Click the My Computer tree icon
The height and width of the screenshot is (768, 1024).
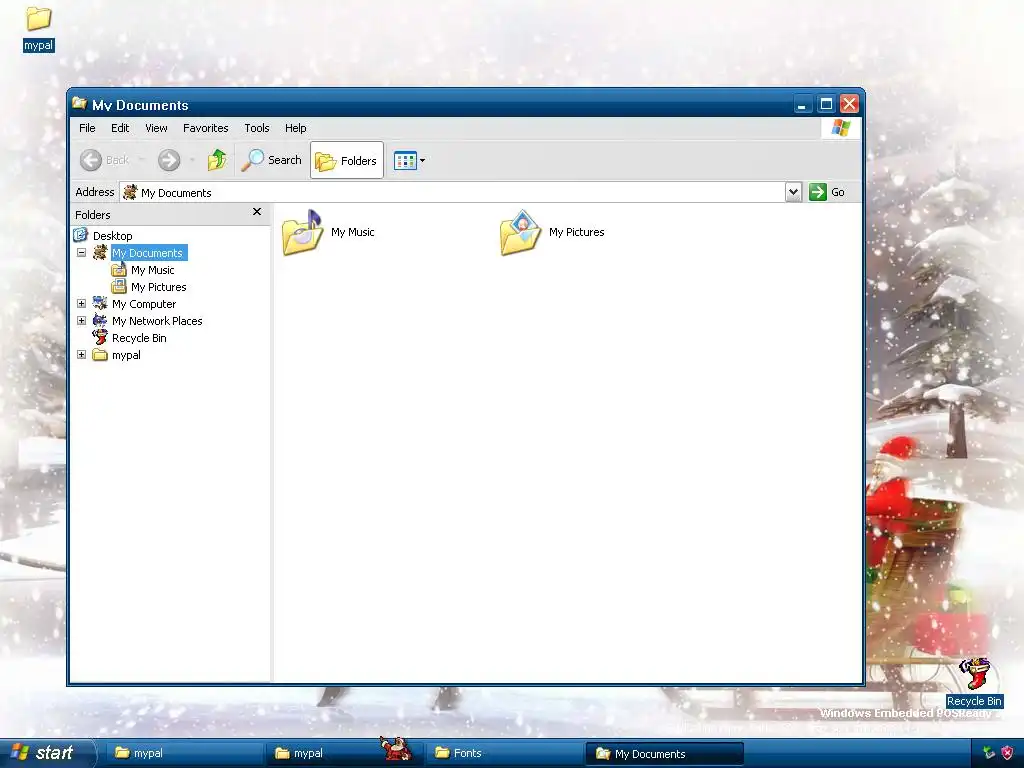[100, 303]
